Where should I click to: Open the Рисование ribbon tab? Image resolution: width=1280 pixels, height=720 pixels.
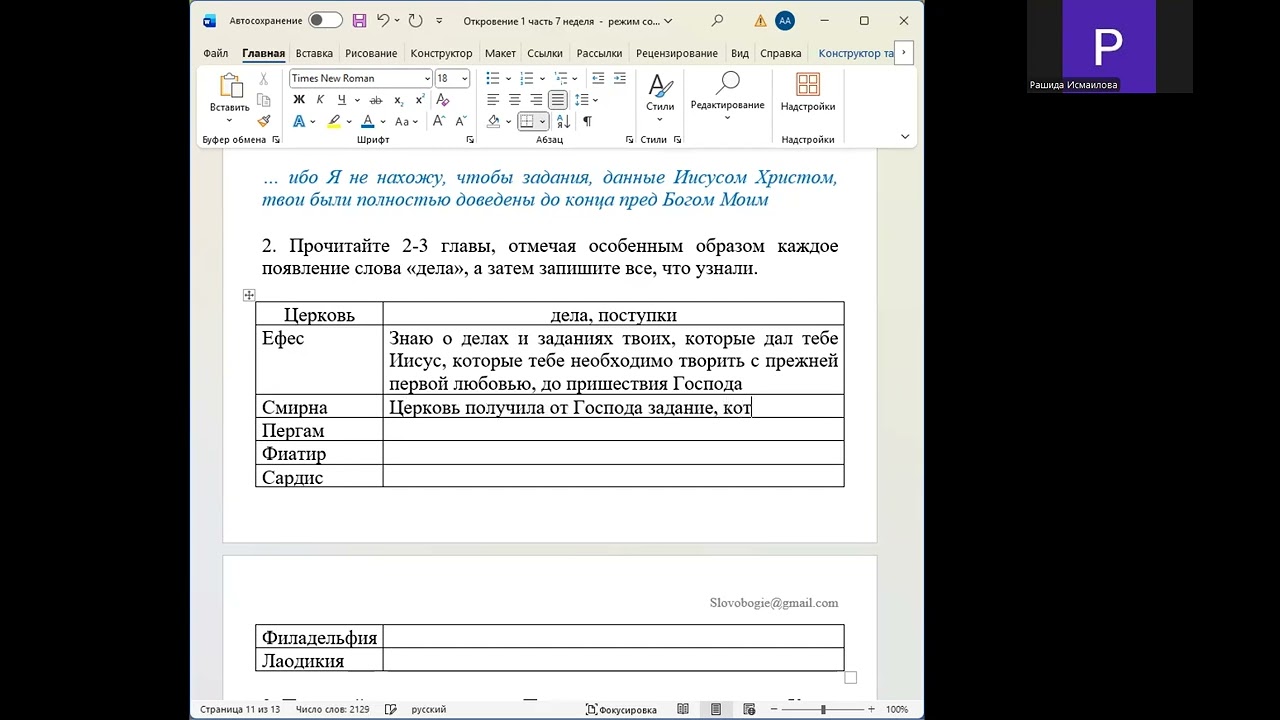tap(371, 53)
